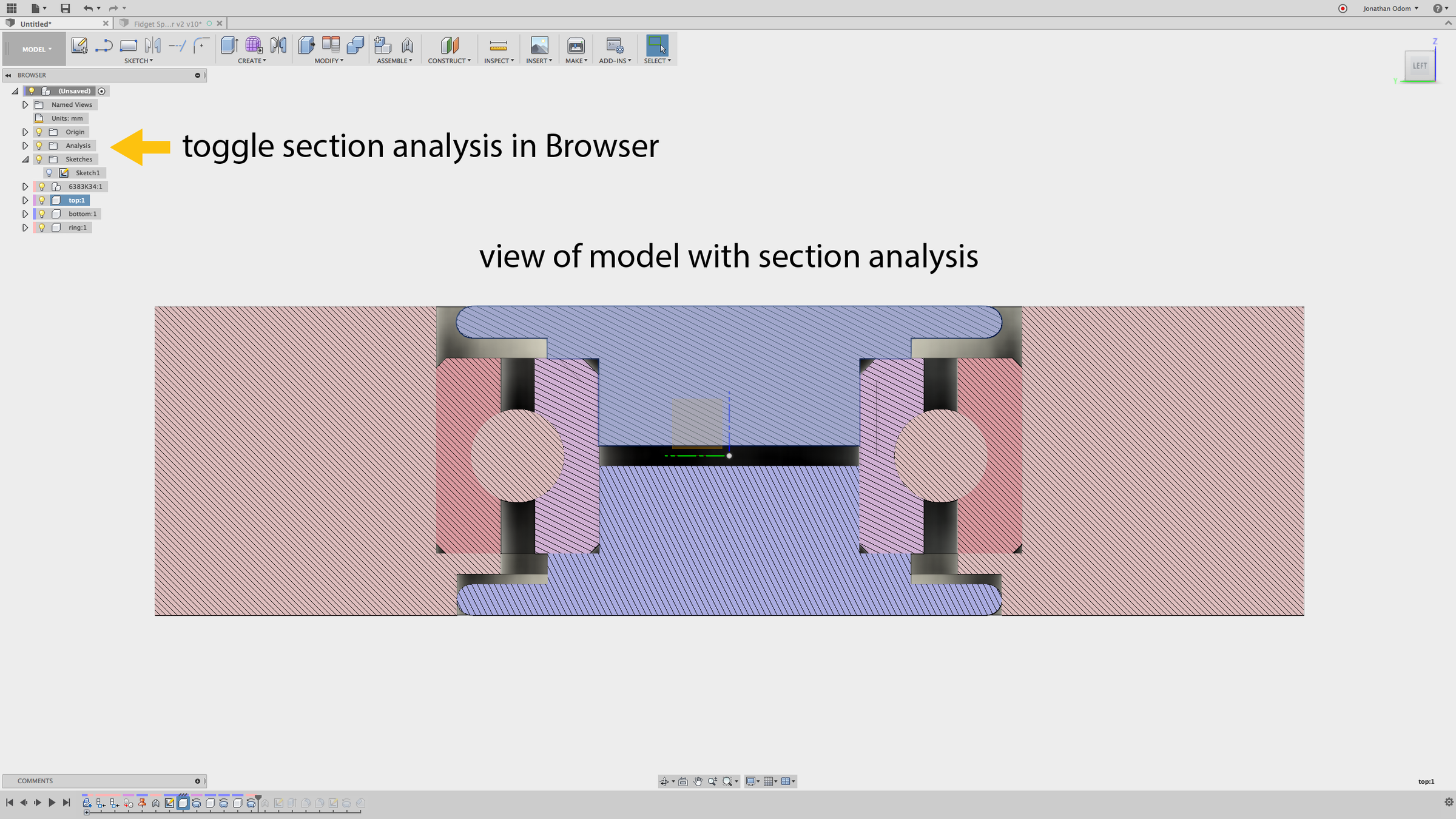Expand the Analysis folder in the Browser
The image size is (1456, 819).
point(25,146)
